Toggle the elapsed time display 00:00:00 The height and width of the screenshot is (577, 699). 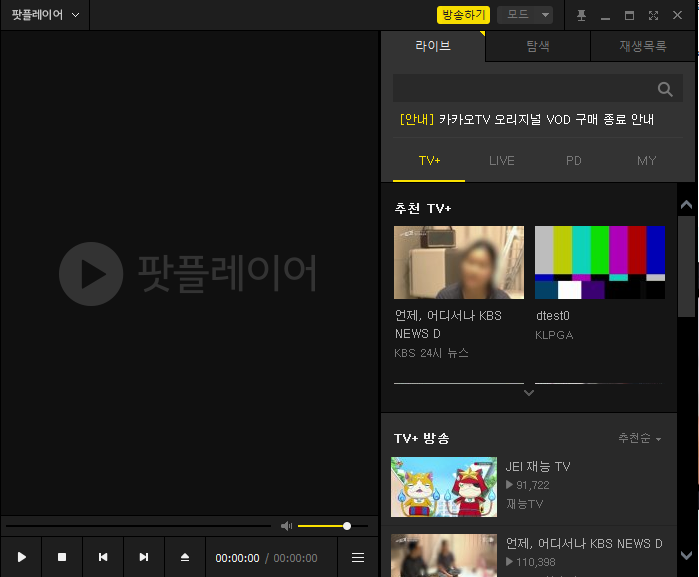click(237, 558)
